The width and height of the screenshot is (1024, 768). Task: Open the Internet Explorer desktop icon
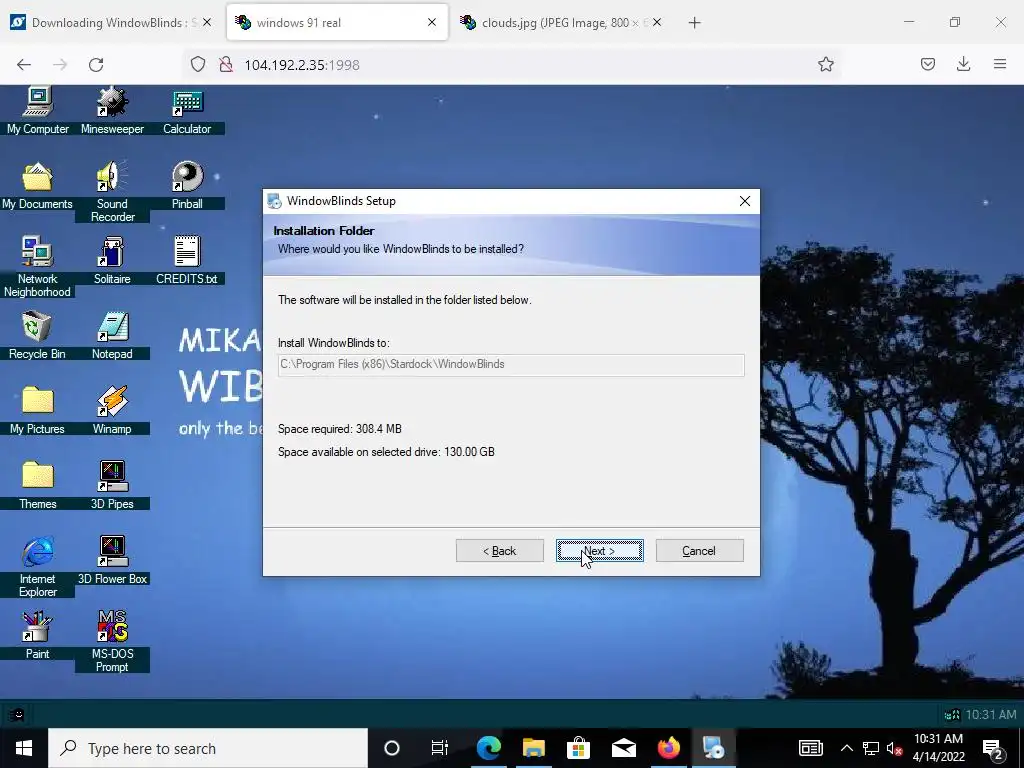pos(37,566)
